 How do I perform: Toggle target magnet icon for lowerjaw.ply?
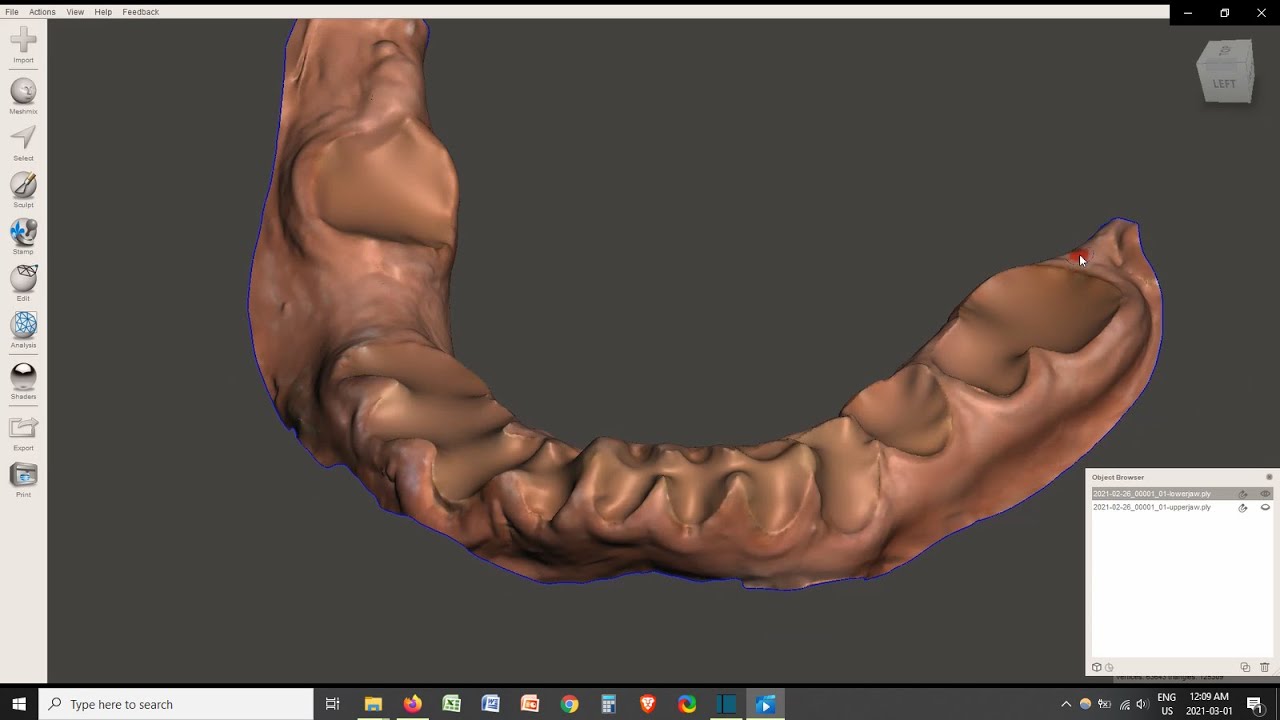pos(1243,494)
